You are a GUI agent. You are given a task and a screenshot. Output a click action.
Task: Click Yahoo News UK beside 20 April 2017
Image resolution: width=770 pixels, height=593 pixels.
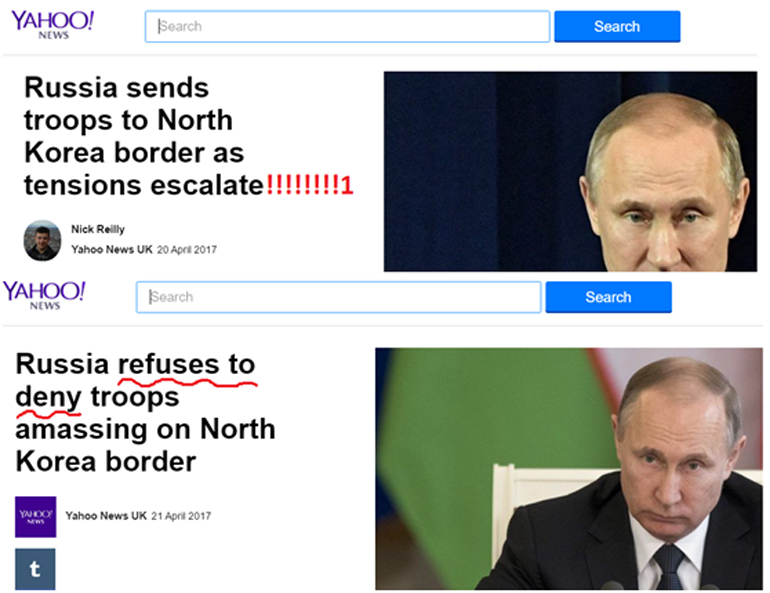[112, 249]
